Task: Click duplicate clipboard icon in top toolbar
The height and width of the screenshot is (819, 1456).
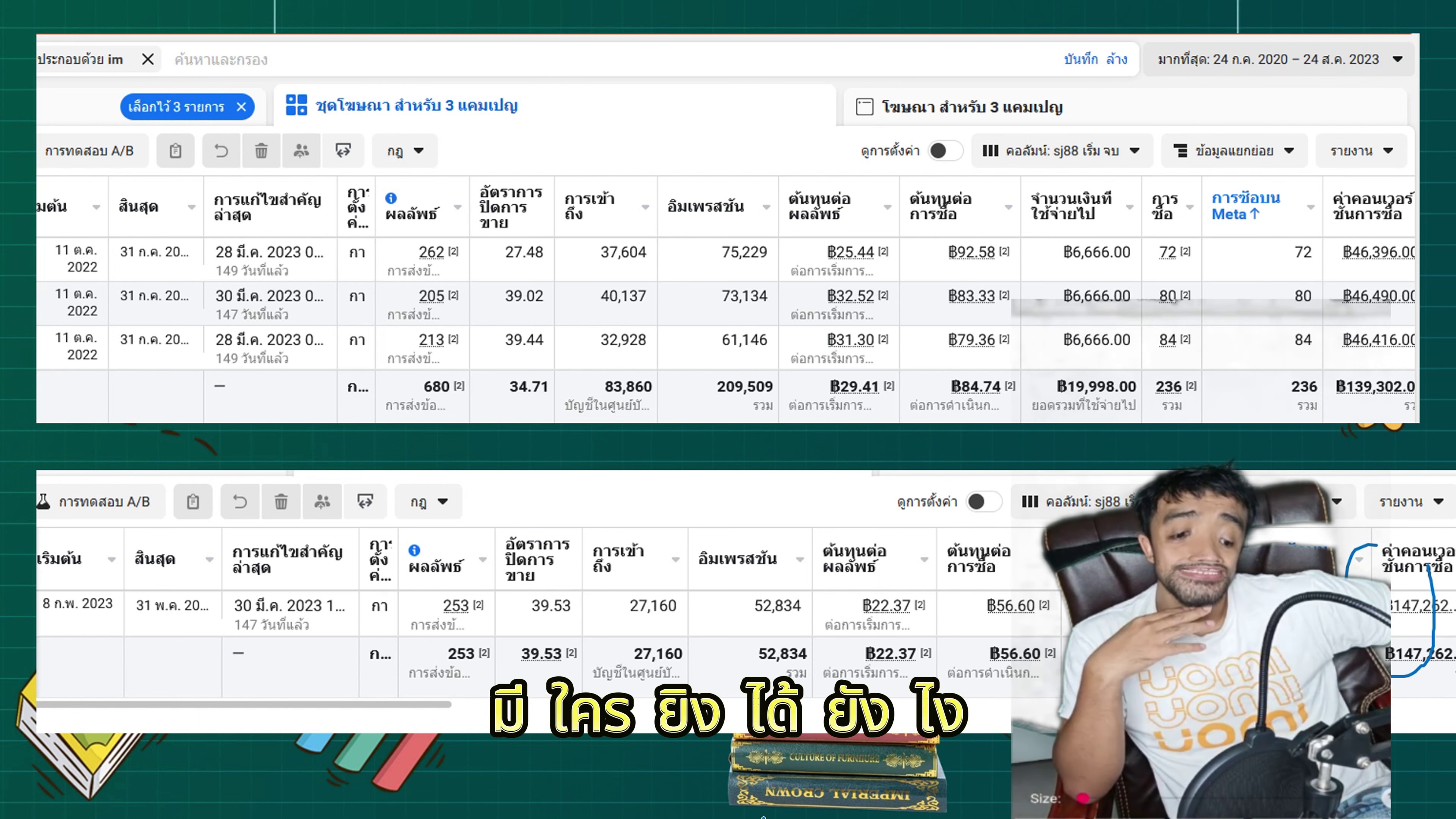Action: [175, 151]
